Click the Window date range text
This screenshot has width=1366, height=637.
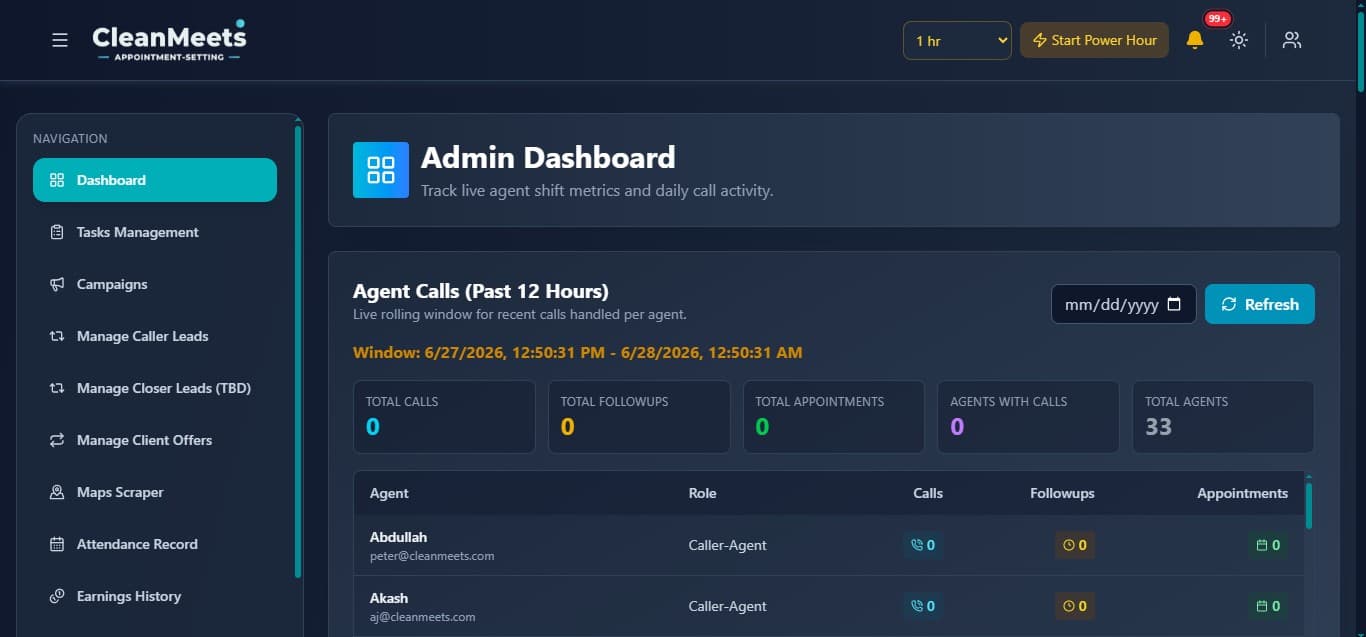(x=577, y=353)
